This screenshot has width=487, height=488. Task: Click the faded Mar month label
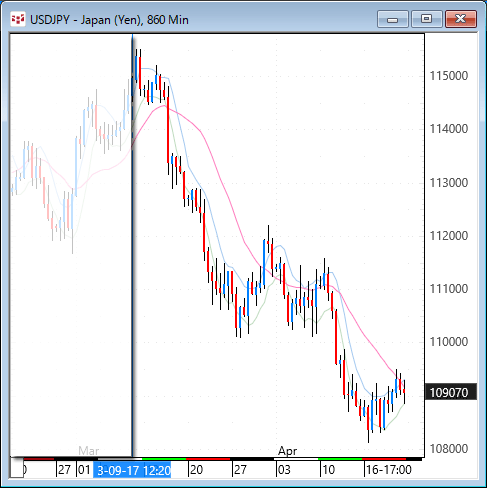click(89, 451)
